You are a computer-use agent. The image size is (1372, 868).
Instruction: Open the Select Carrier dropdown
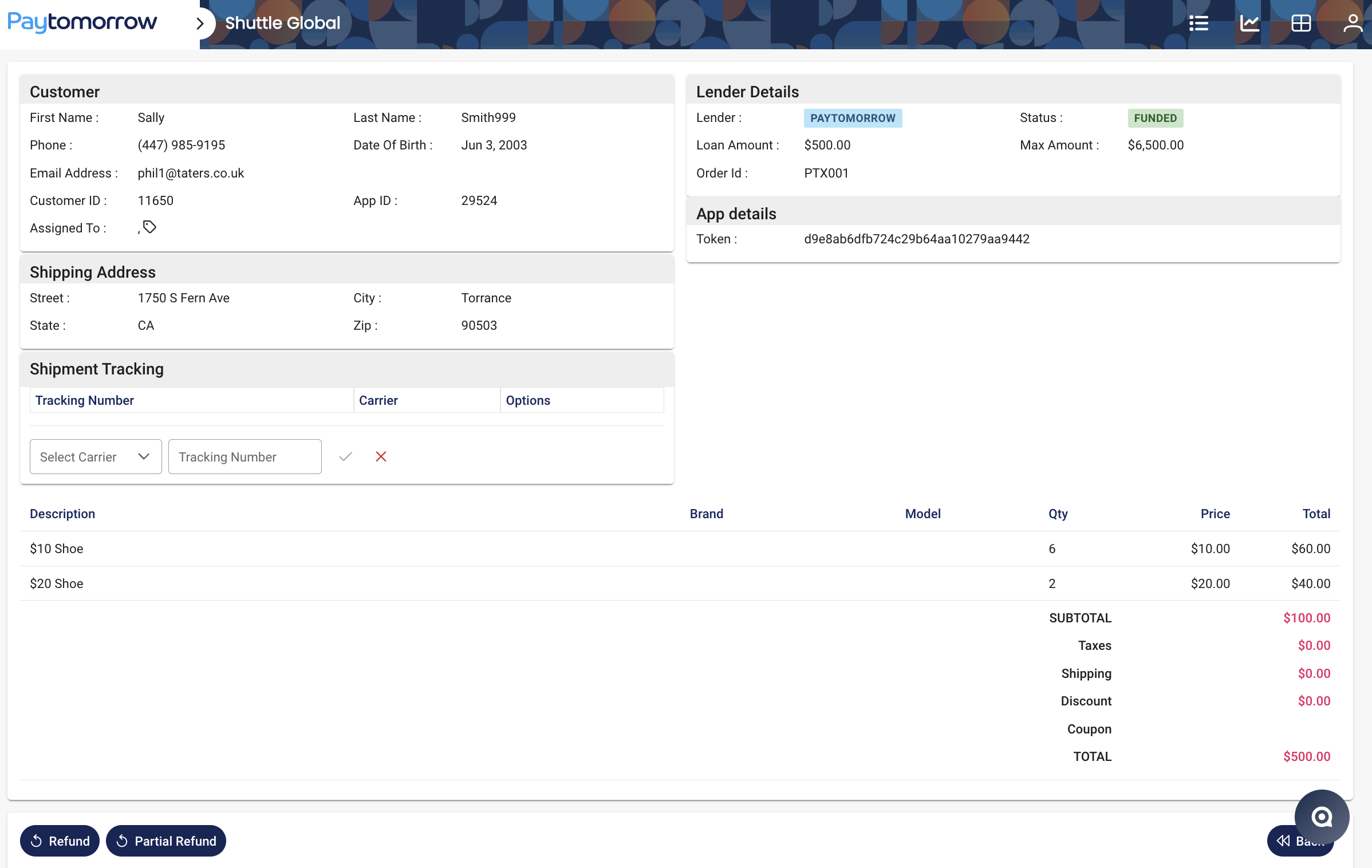96,457
